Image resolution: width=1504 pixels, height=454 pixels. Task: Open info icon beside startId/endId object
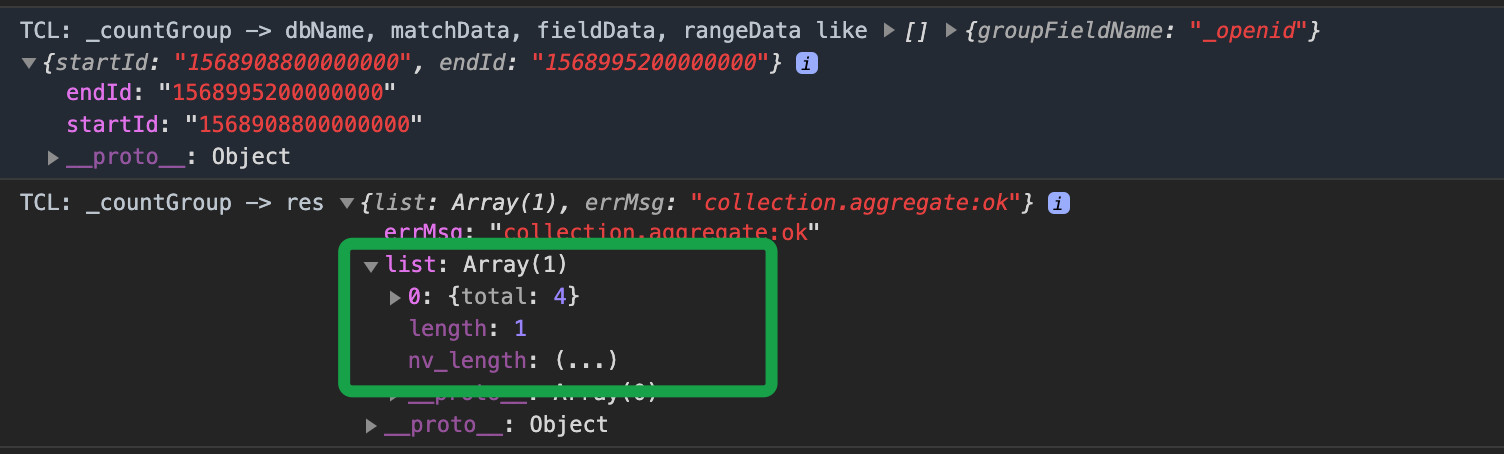tap(806, 63)
